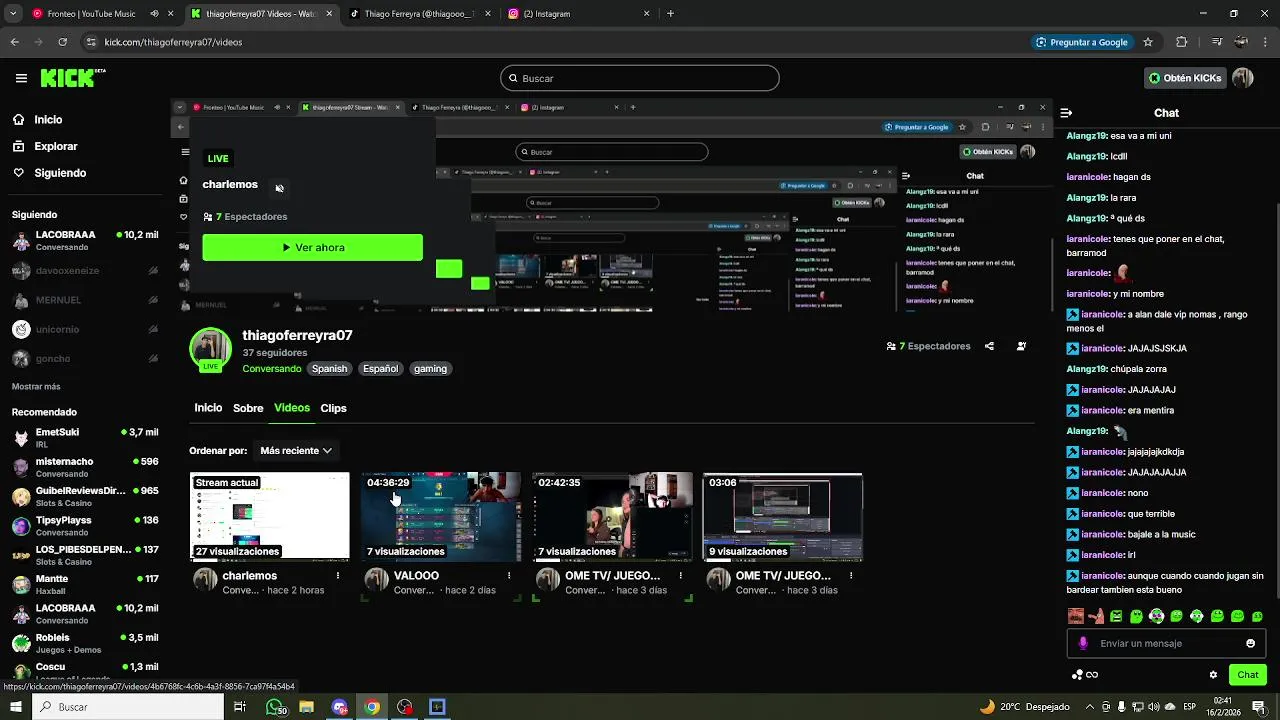The height and width of the screenshot is (720, 1280).
Task: Open the user profile avatar menu
Action: (x=1243, y=78)
